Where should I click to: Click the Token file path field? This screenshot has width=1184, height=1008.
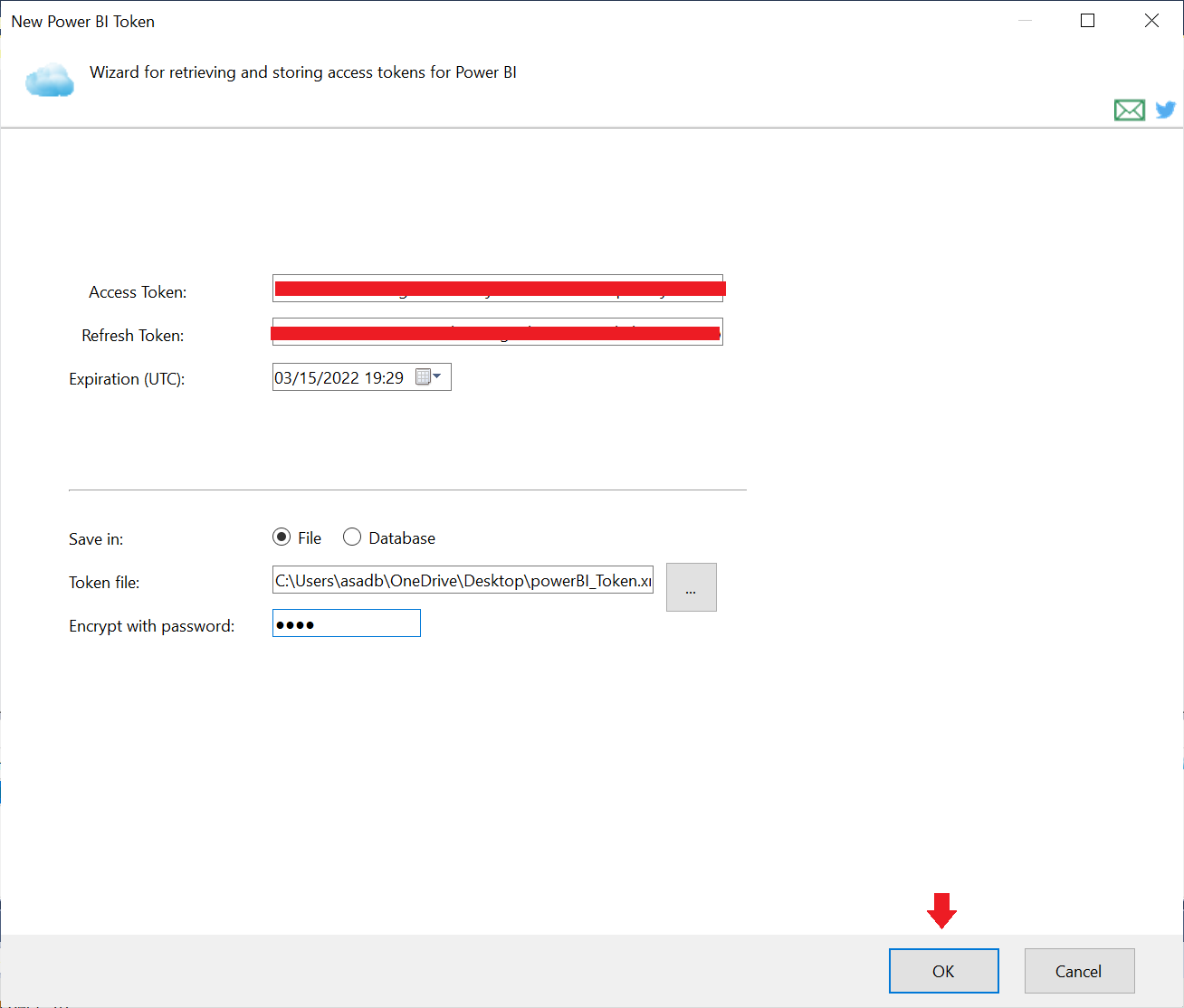[x=463, y=580]
